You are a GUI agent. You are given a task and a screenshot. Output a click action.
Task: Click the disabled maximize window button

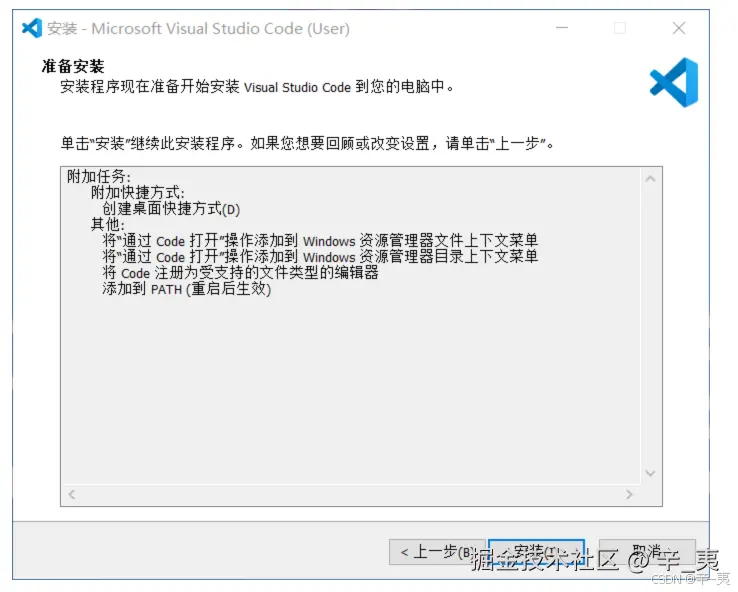[x=620, y=28]
